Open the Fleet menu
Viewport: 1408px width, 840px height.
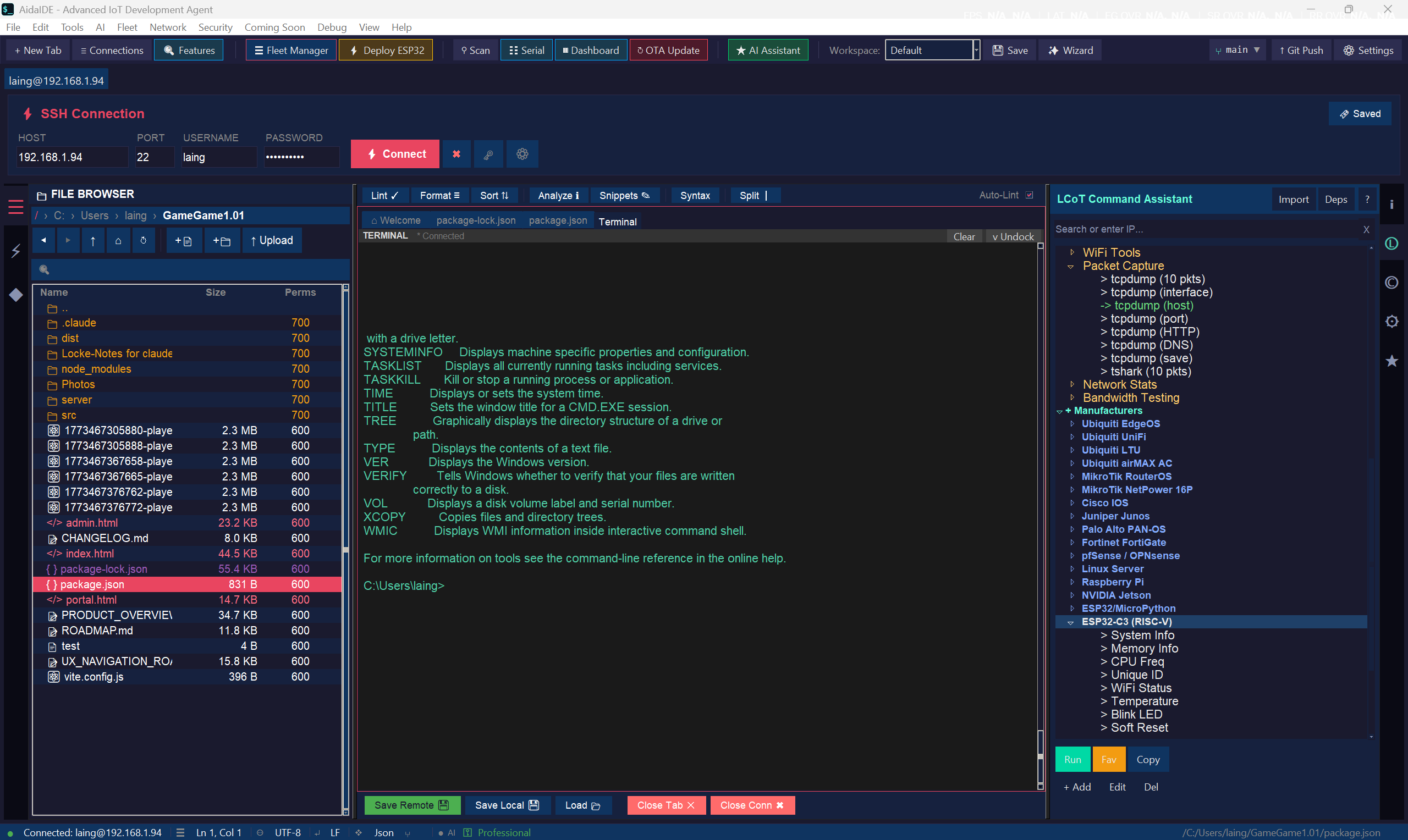click(x=127, y=27)
